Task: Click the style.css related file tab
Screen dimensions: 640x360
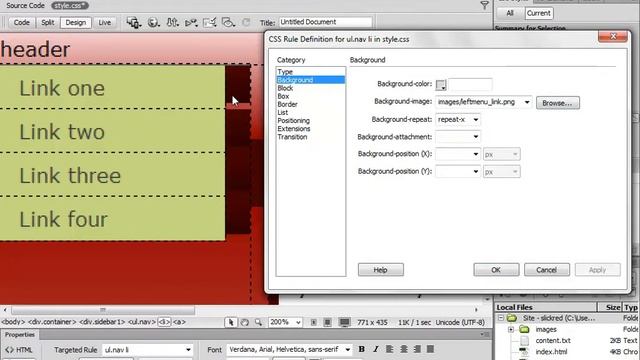Action: click(x=70, y=6)
